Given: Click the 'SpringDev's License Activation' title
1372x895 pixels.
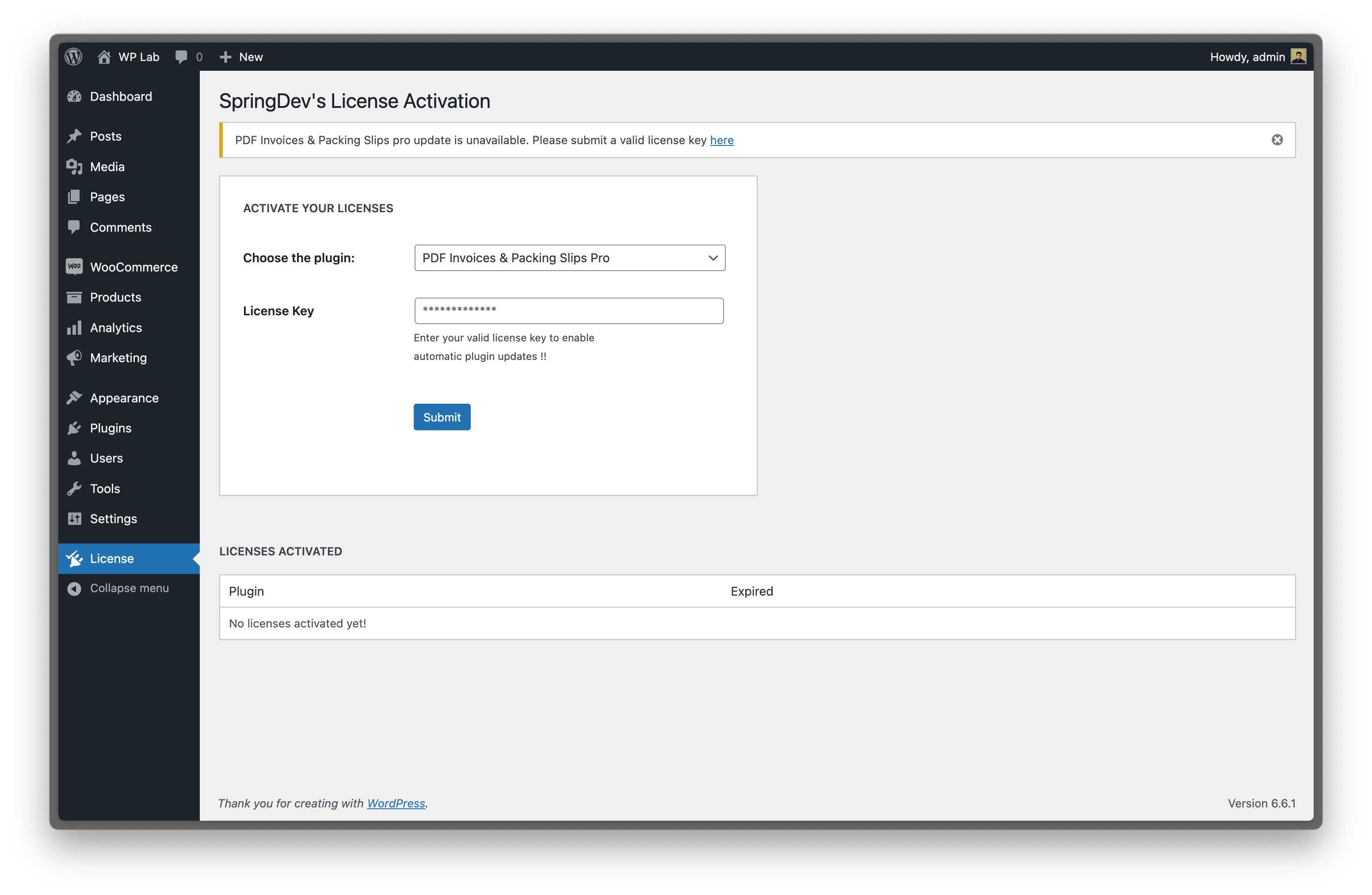Looking at the screenshot, I should pos(354,101).
